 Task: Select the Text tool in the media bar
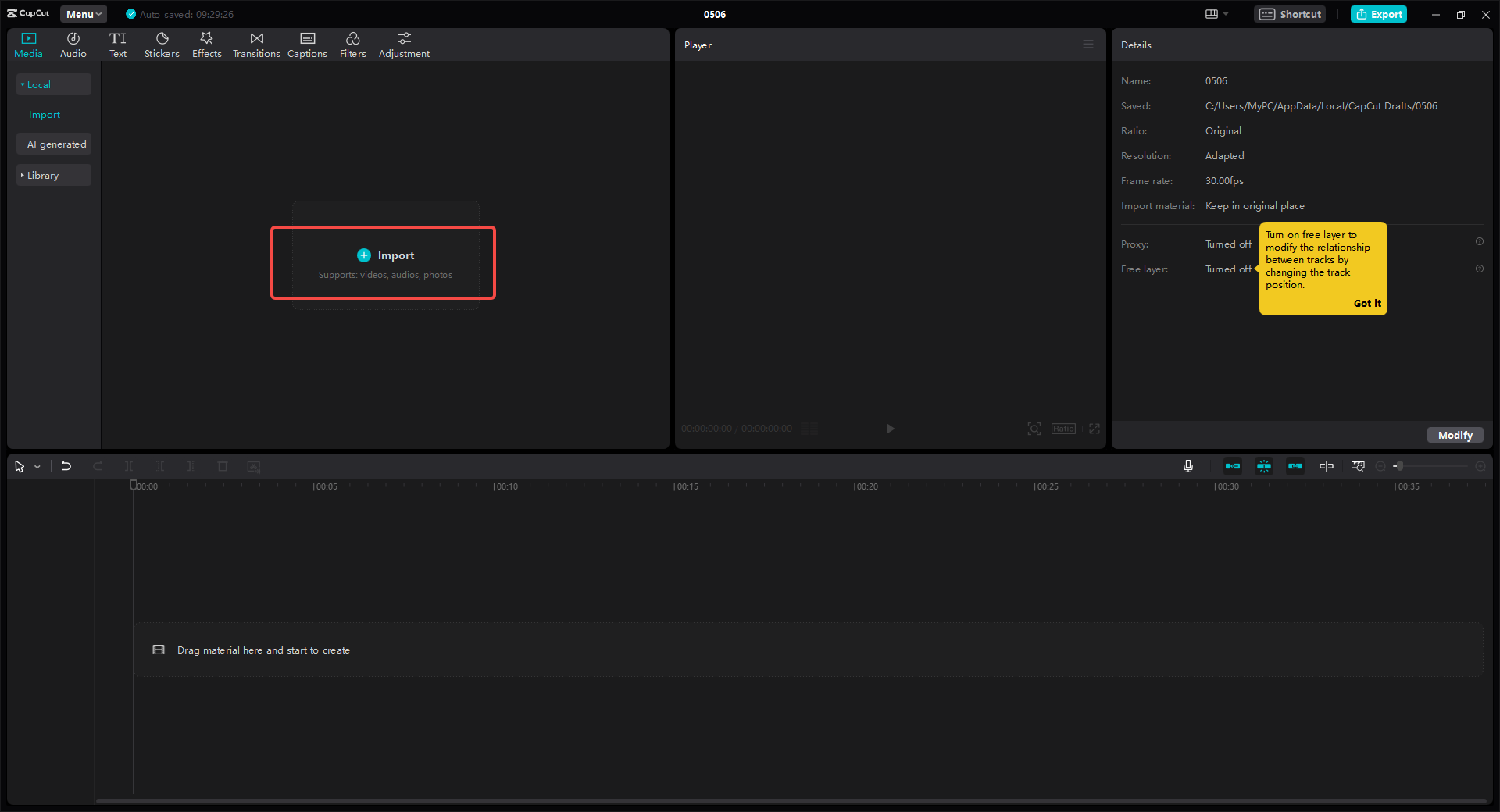click(x=118, y=44)
